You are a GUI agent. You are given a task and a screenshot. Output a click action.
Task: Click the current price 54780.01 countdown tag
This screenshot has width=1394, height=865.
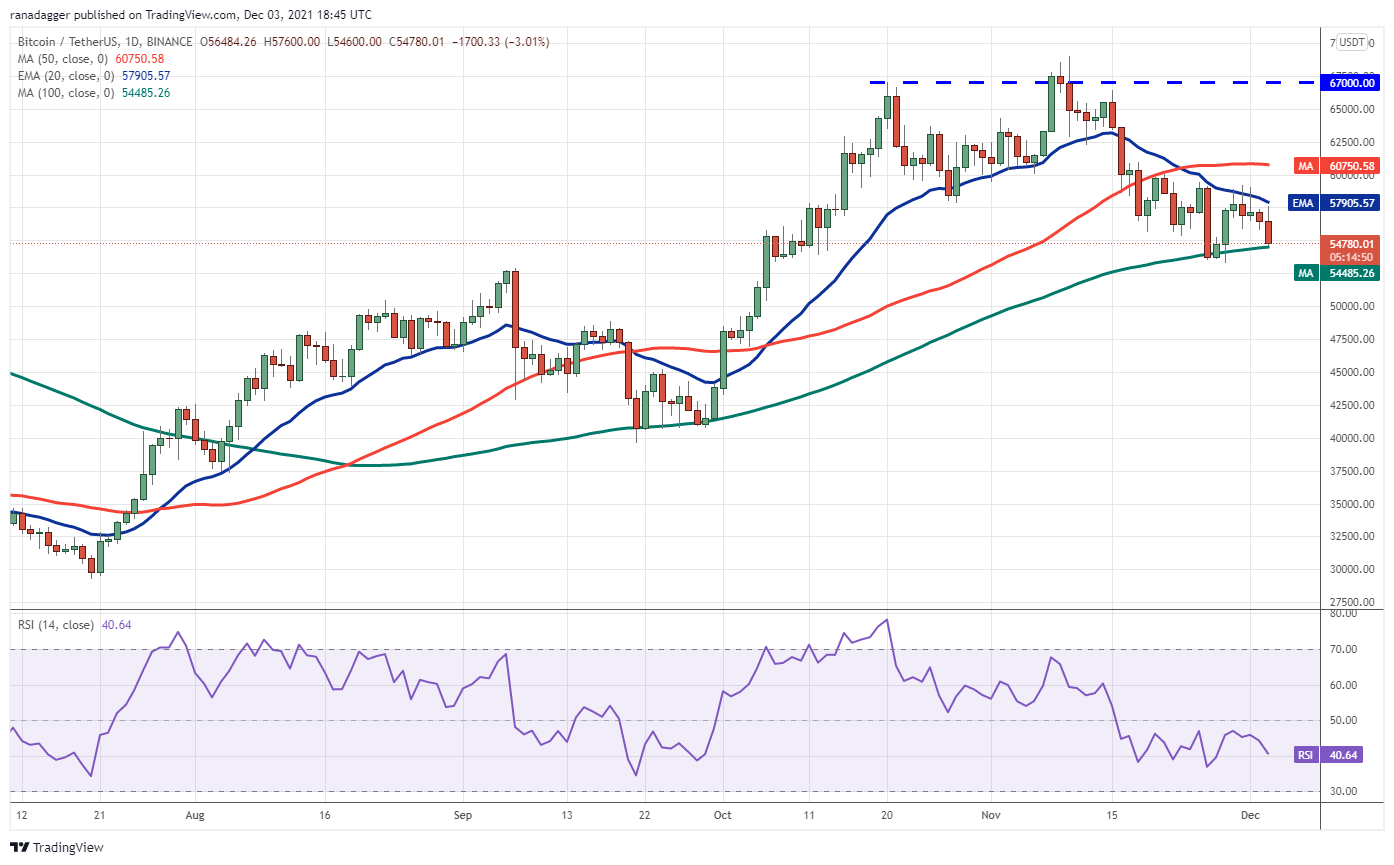click(1353, 250)
